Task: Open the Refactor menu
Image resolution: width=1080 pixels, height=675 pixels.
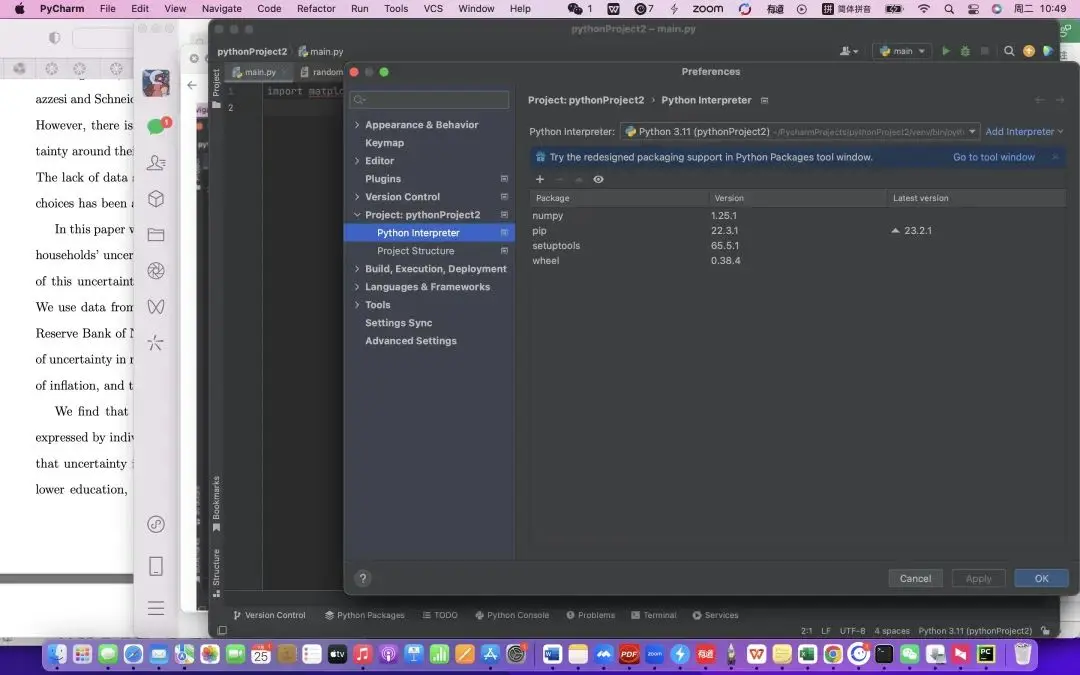Action: click(x=315, y=9)
